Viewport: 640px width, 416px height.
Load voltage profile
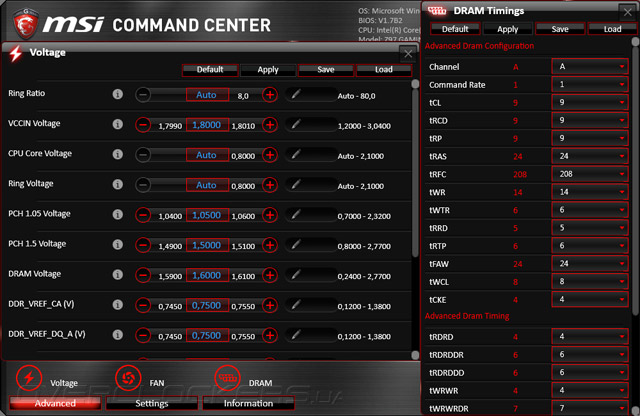(x=384, y=70)
